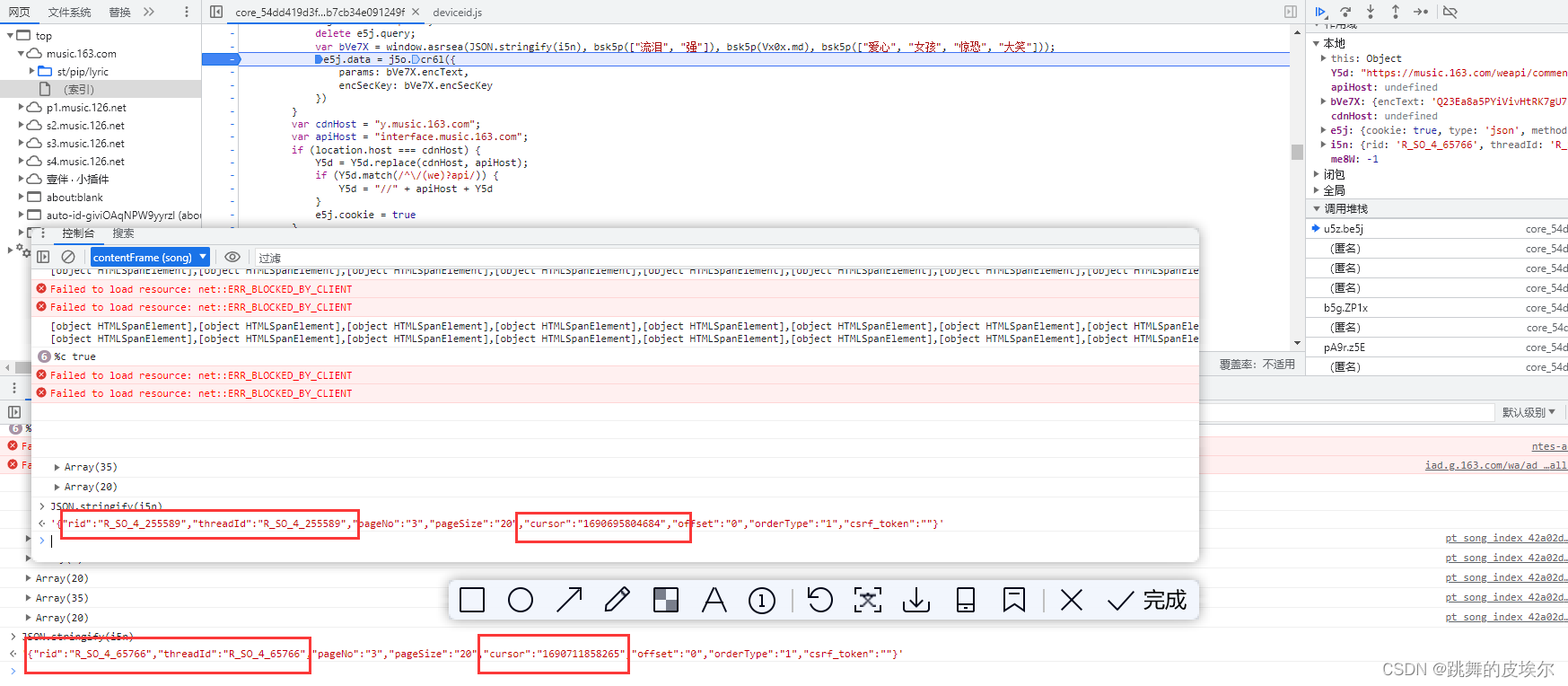Open the drawer three-dot menu beside 控制台
The width and height of the screenshot is (1568, 686).
pos(42,233)
